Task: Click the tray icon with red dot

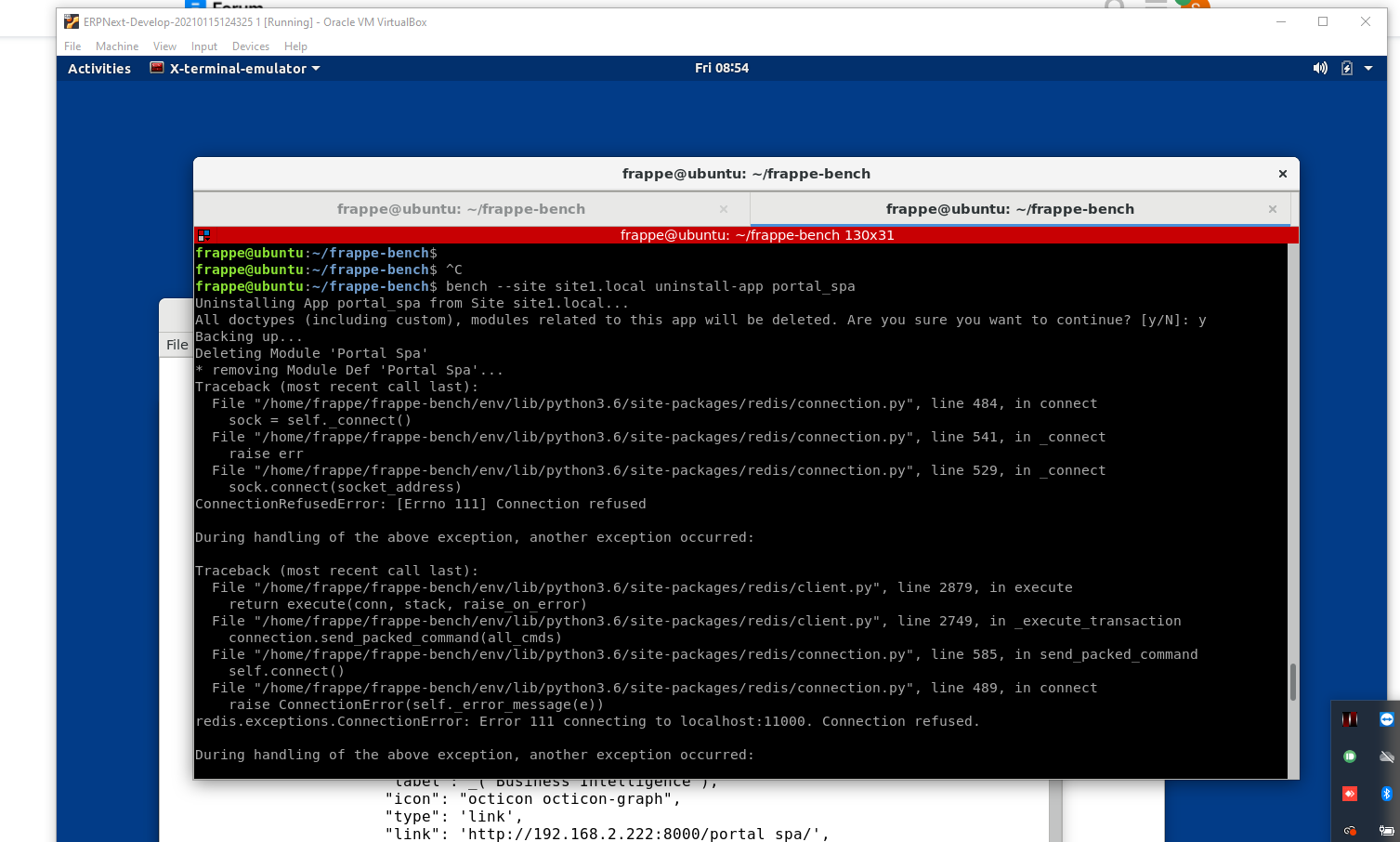Action: click(x=1350, y=830)
